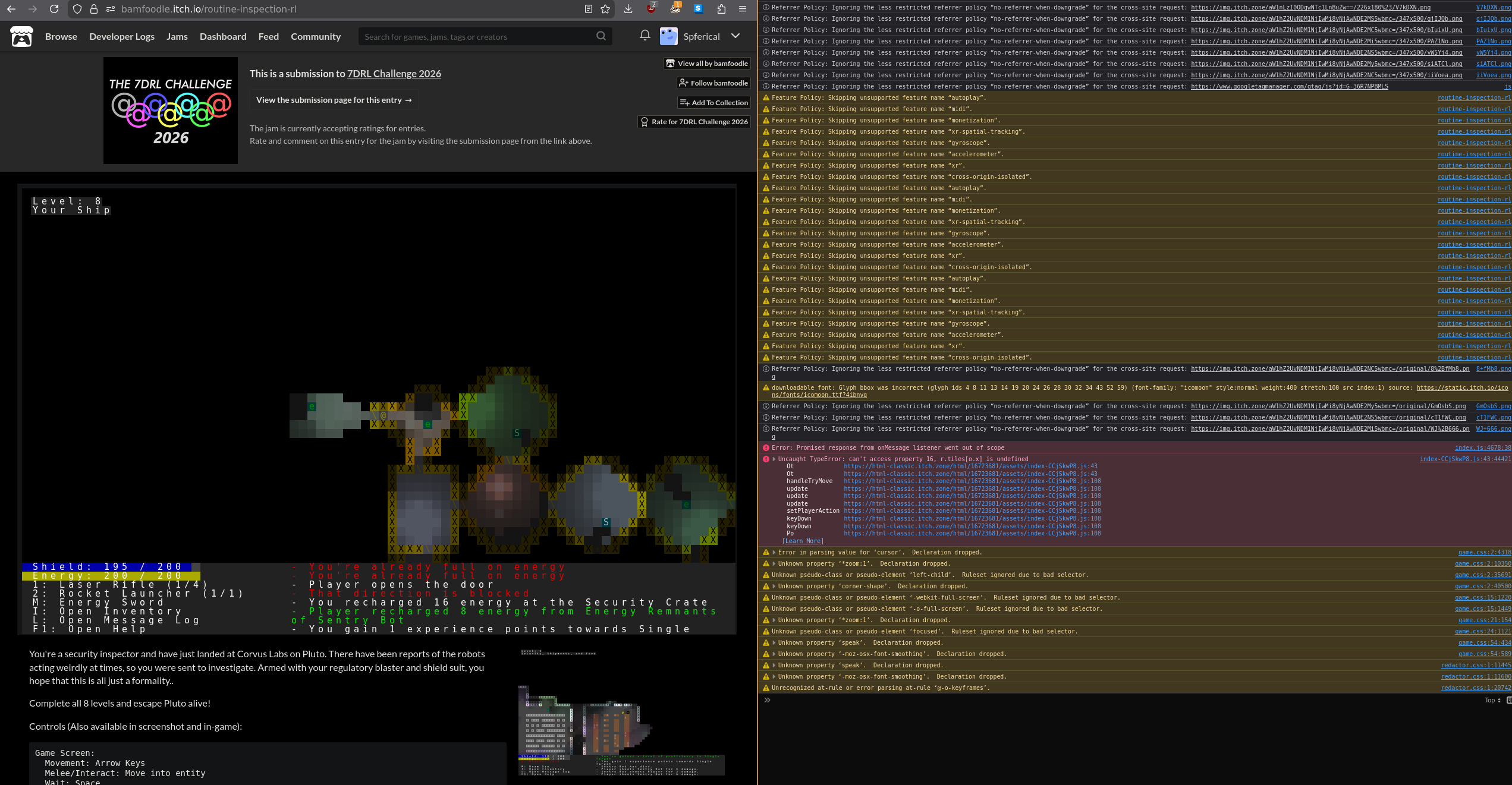The image size is (1512, 785).
Task: Reload the current page
Action: click(54, 9)
